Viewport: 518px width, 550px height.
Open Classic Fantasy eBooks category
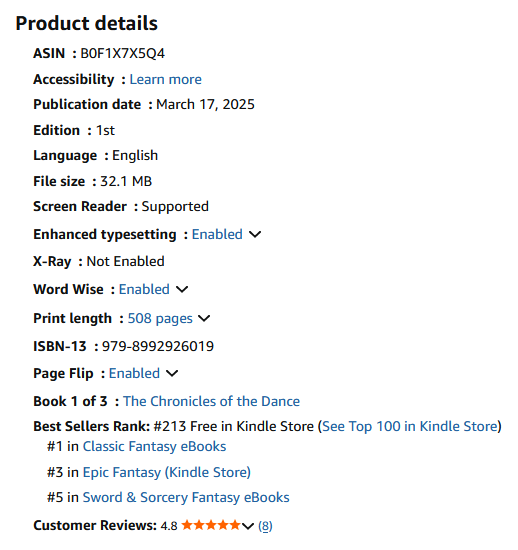click(x=154, y=446)
